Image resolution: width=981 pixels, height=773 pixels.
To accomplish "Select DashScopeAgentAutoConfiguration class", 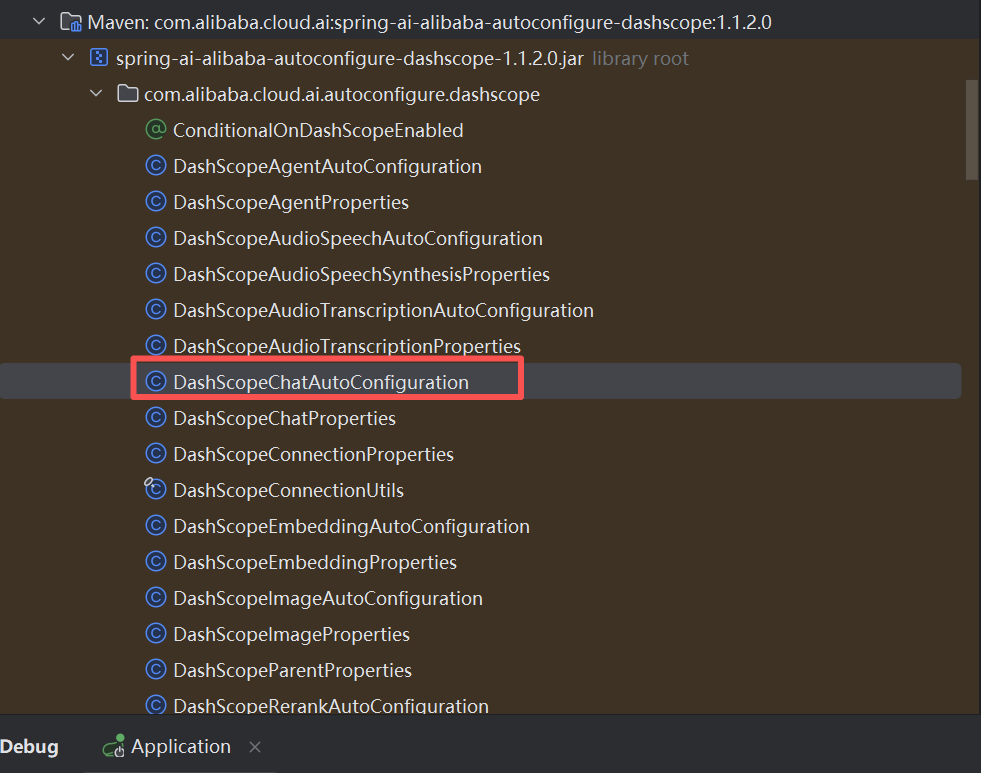I will [327, 166].
